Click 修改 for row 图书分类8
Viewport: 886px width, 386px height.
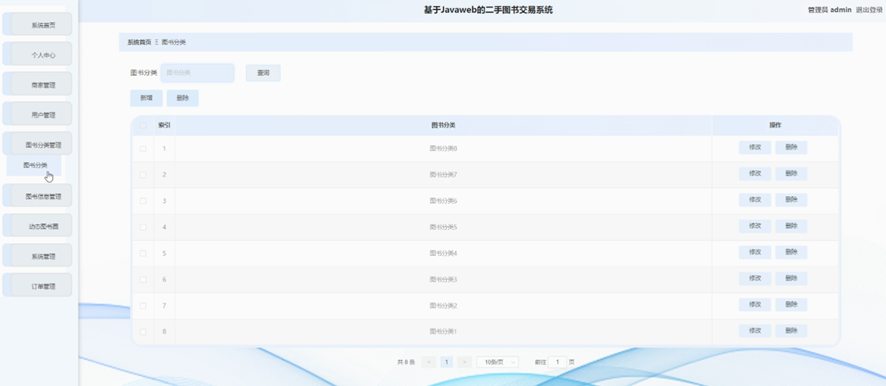pos(755,148)
